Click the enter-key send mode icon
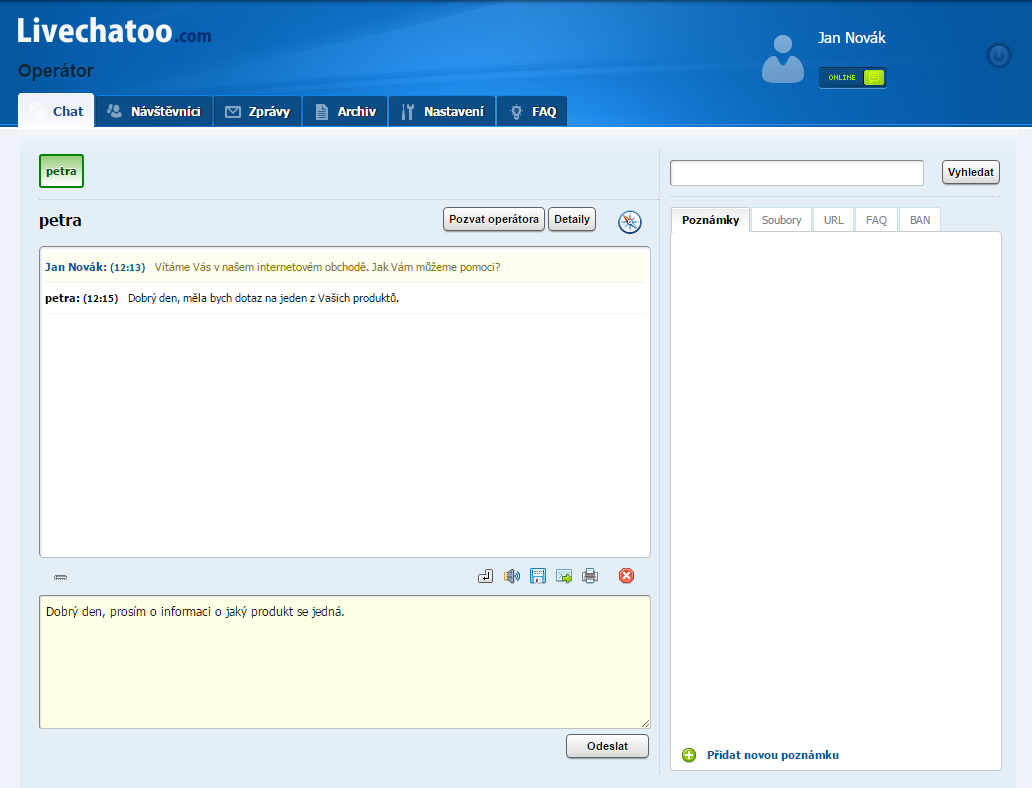The image size is (1032, 788). [486, 576]
